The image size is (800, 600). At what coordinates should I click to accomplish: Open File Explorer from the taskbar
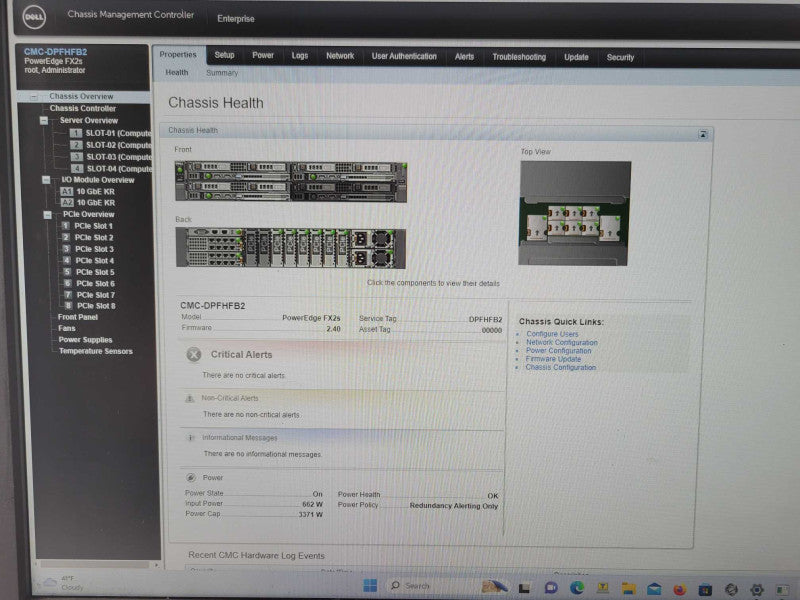tap(629, 589)
